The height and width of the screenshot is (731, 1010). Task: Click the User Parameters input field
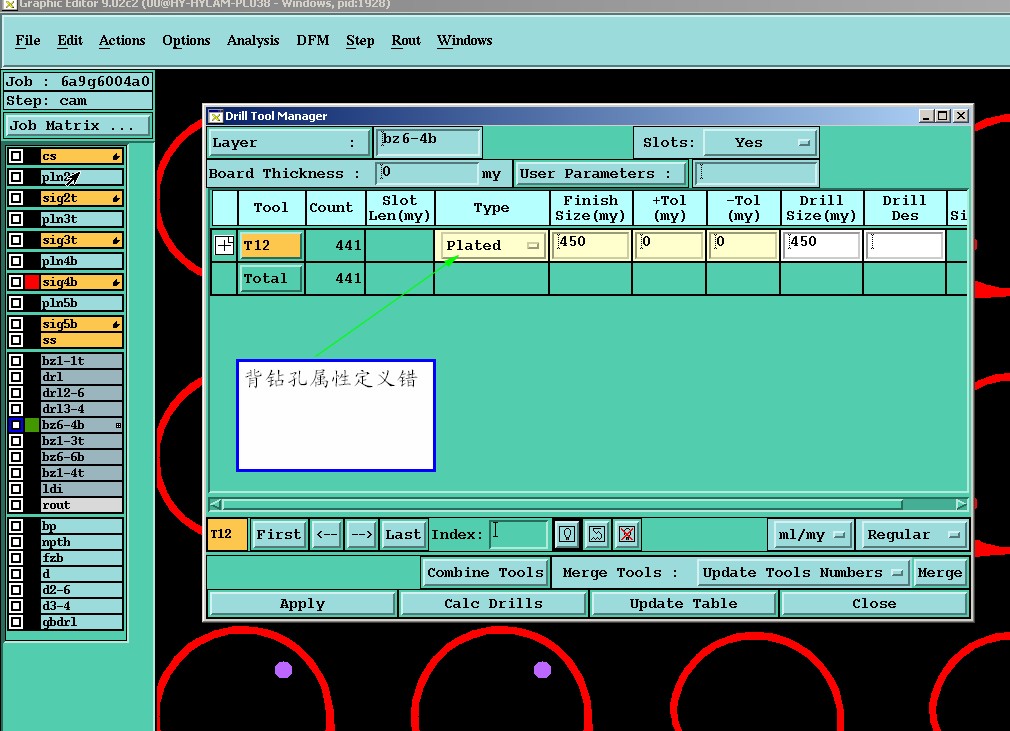pyautogui.click(x=756, y=173)
